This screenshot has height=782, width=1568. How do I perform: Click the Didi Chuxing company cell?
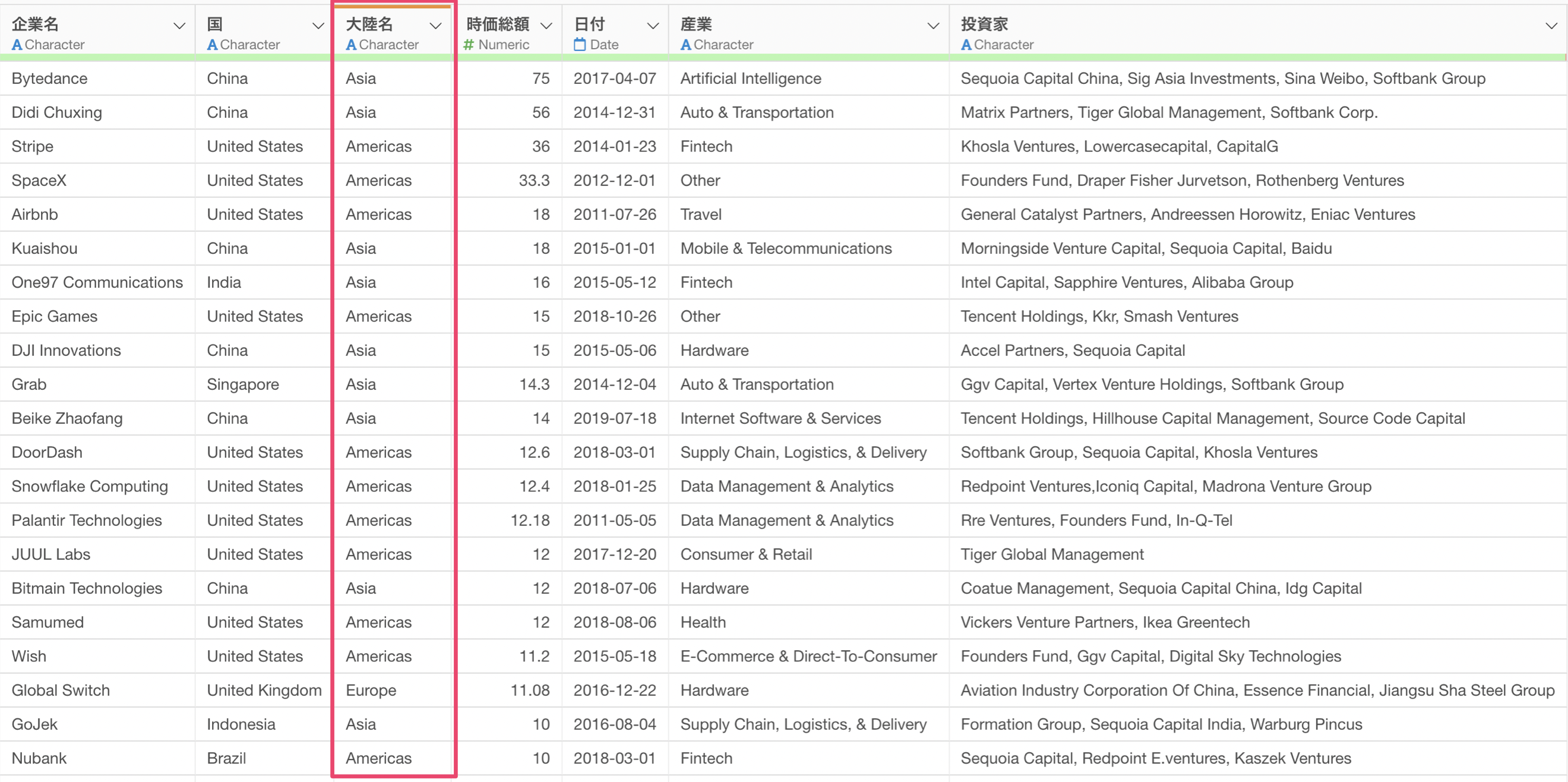(x=97, y=113)
